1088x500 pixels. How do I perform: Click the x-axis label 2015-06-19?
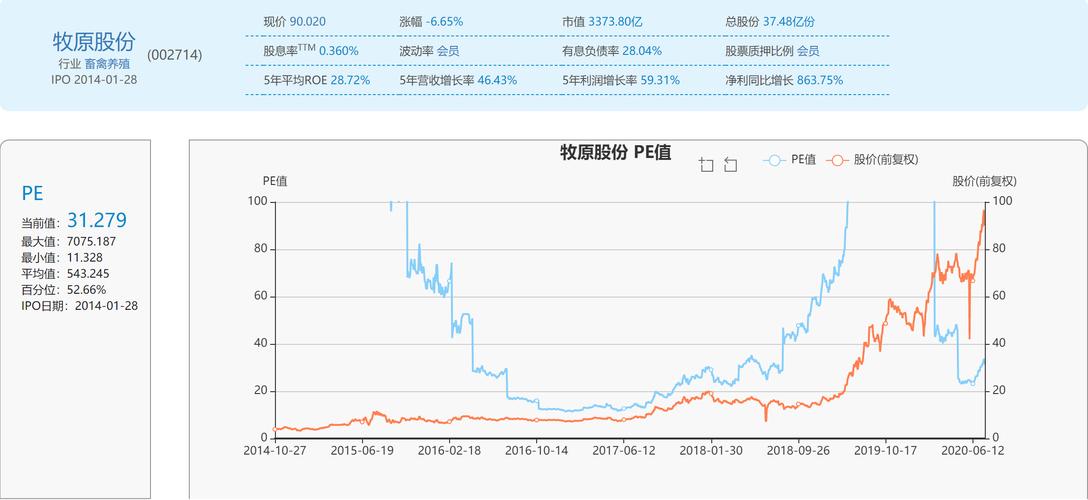(x=362, y=449)
